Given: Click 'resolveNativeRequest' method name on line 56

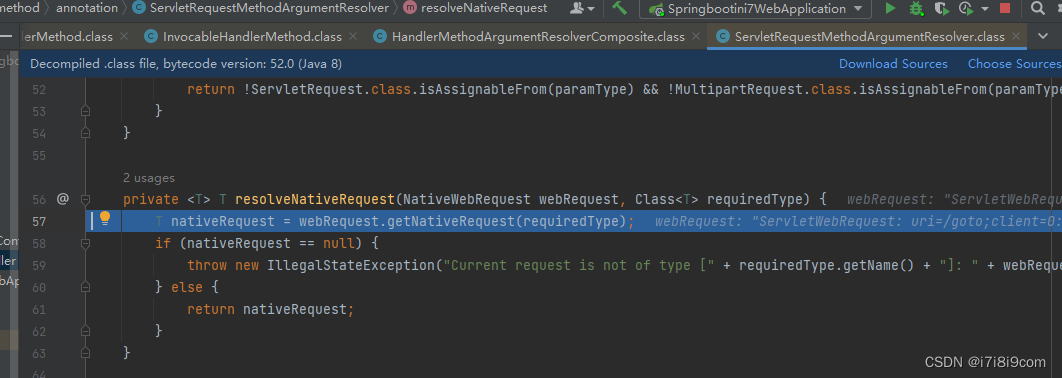Looking at the screenshot, I should point(314,199).
